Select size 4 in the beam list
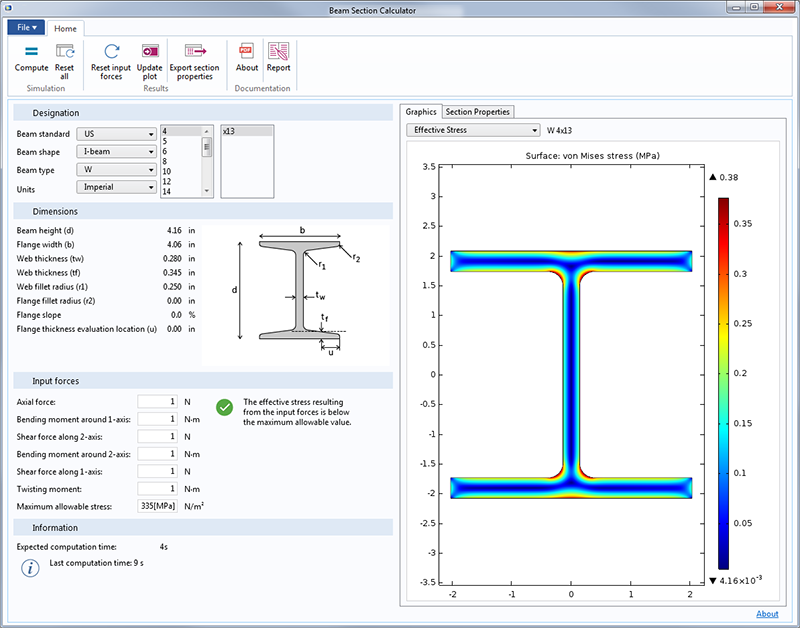800x628 pixels. (182, 131)
